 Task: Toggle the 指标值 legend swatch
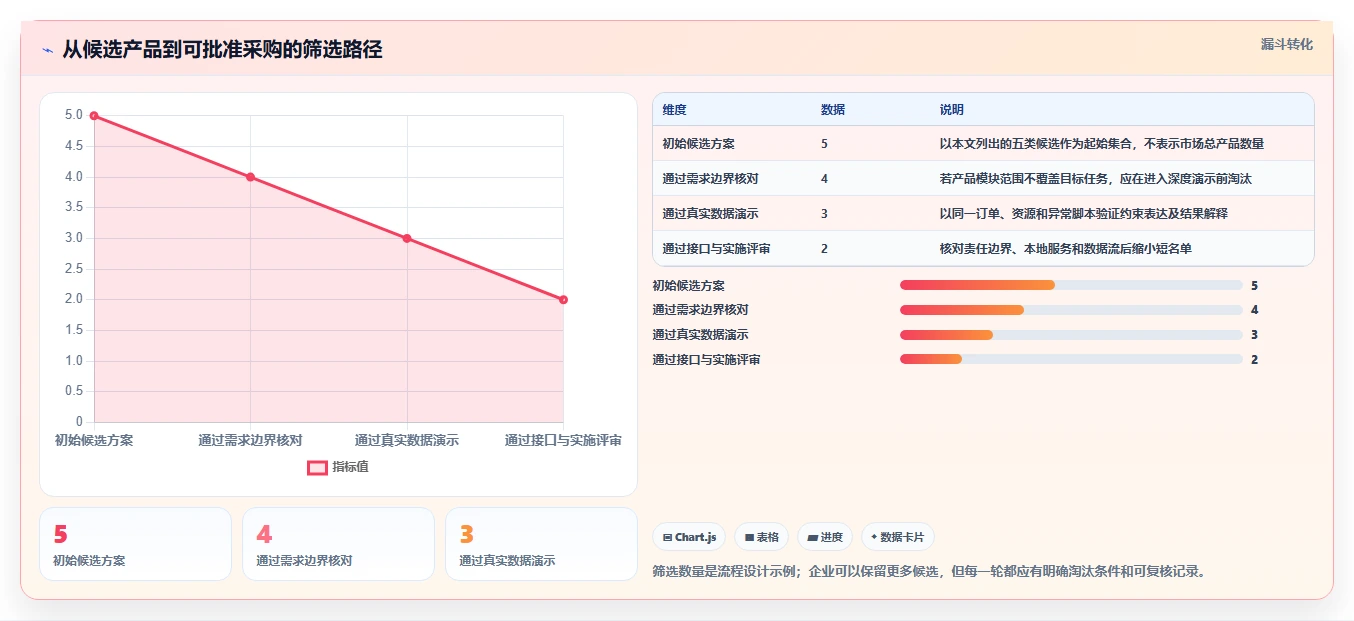click(x=317, y=467)
